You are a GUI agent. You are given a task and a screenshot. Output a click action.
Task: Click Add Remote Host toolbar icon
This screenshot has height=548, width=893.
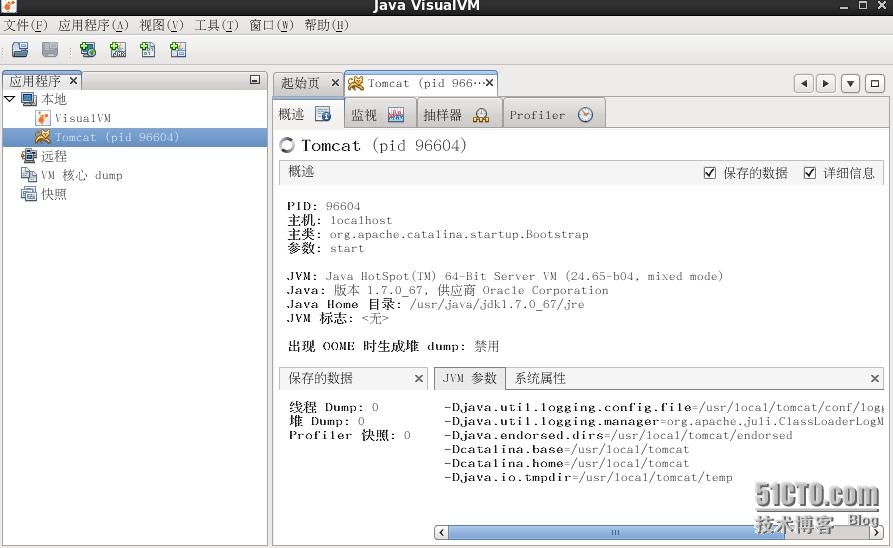[88, 50]
